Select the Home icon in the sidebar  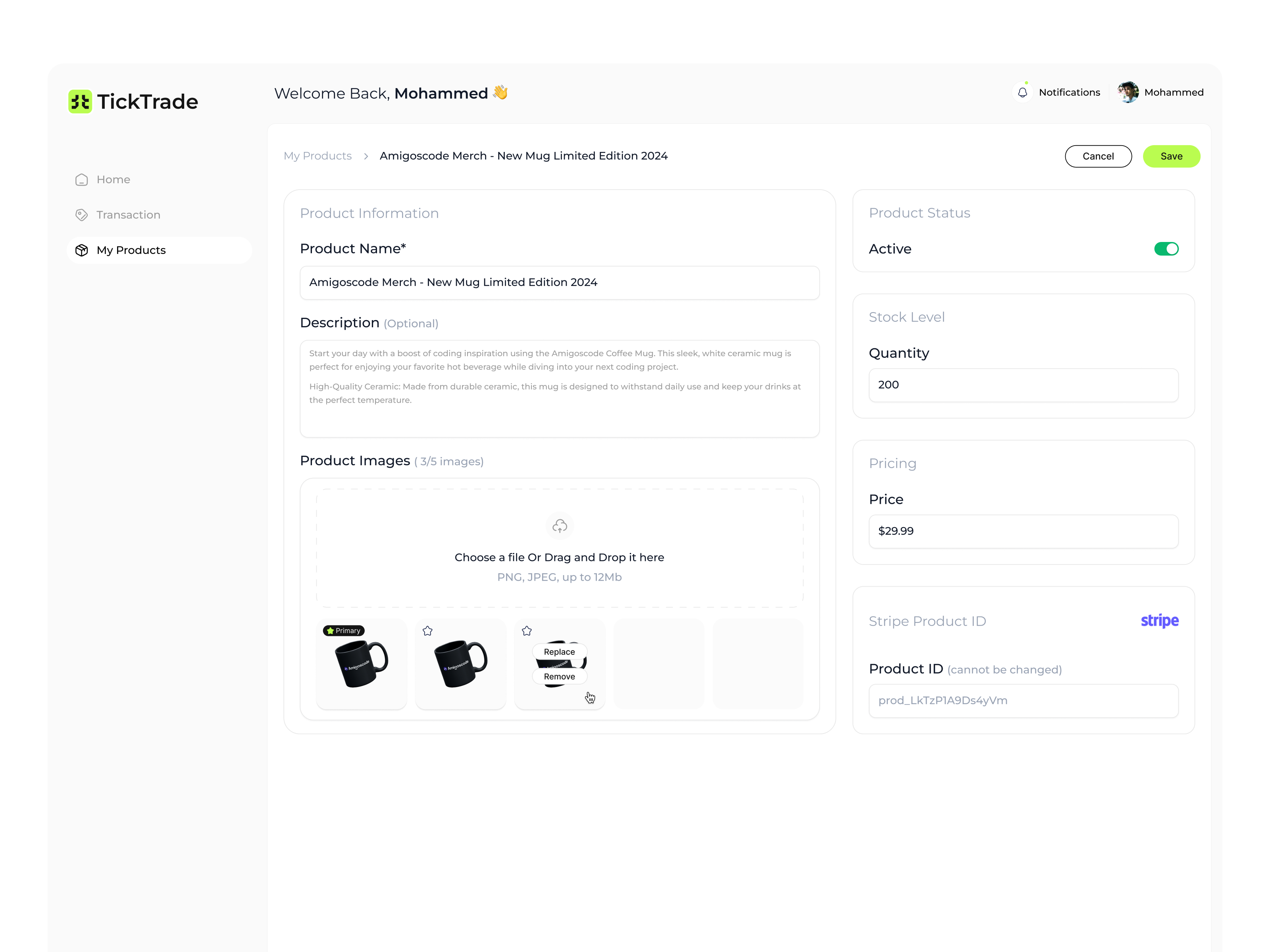81,179
